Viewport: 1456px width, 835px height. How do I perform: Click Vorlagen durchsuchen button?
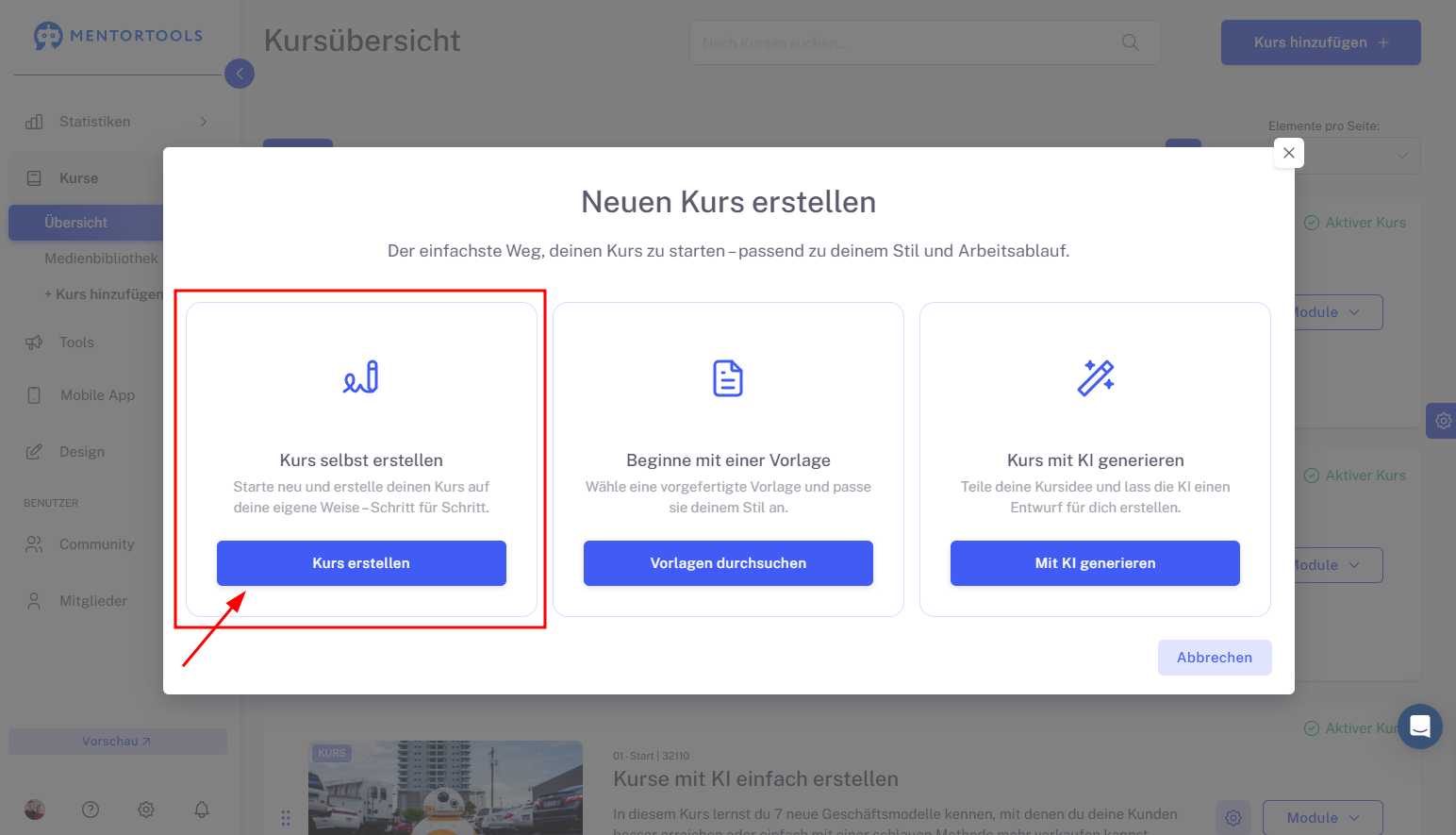pos(728,563)
